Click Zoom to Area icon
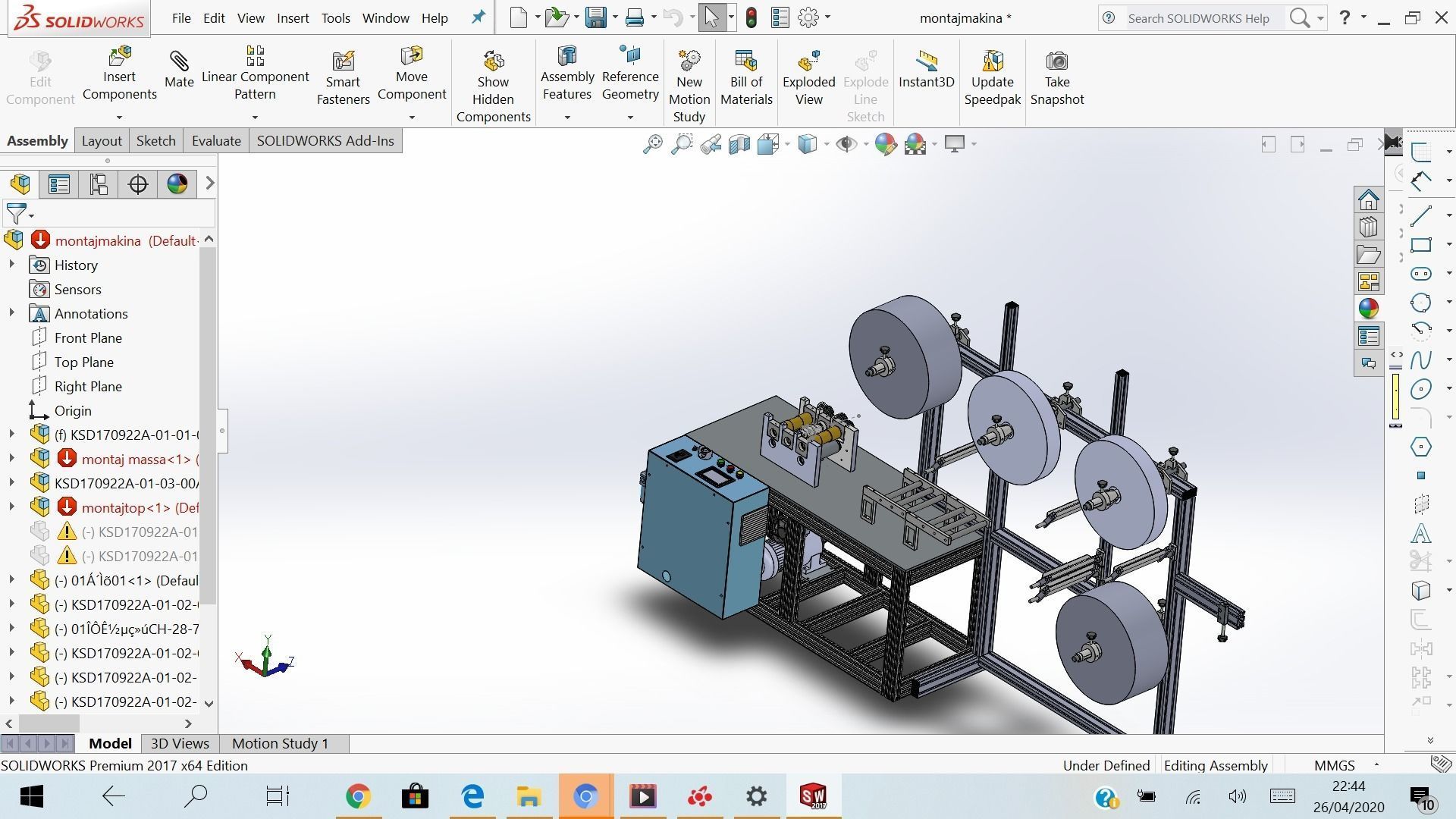The image size is (1456, 819). [x=682, y=143]
